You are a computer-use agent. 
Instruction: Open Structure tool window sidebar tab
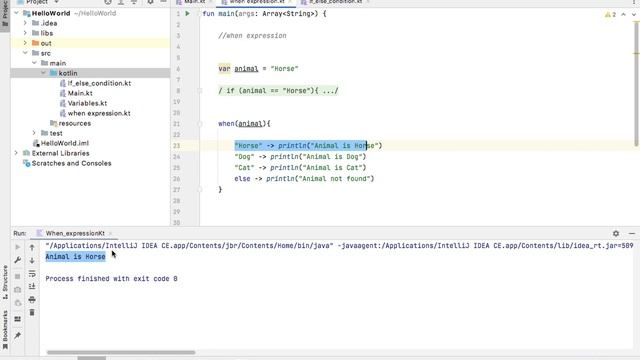tap(5, 282)
